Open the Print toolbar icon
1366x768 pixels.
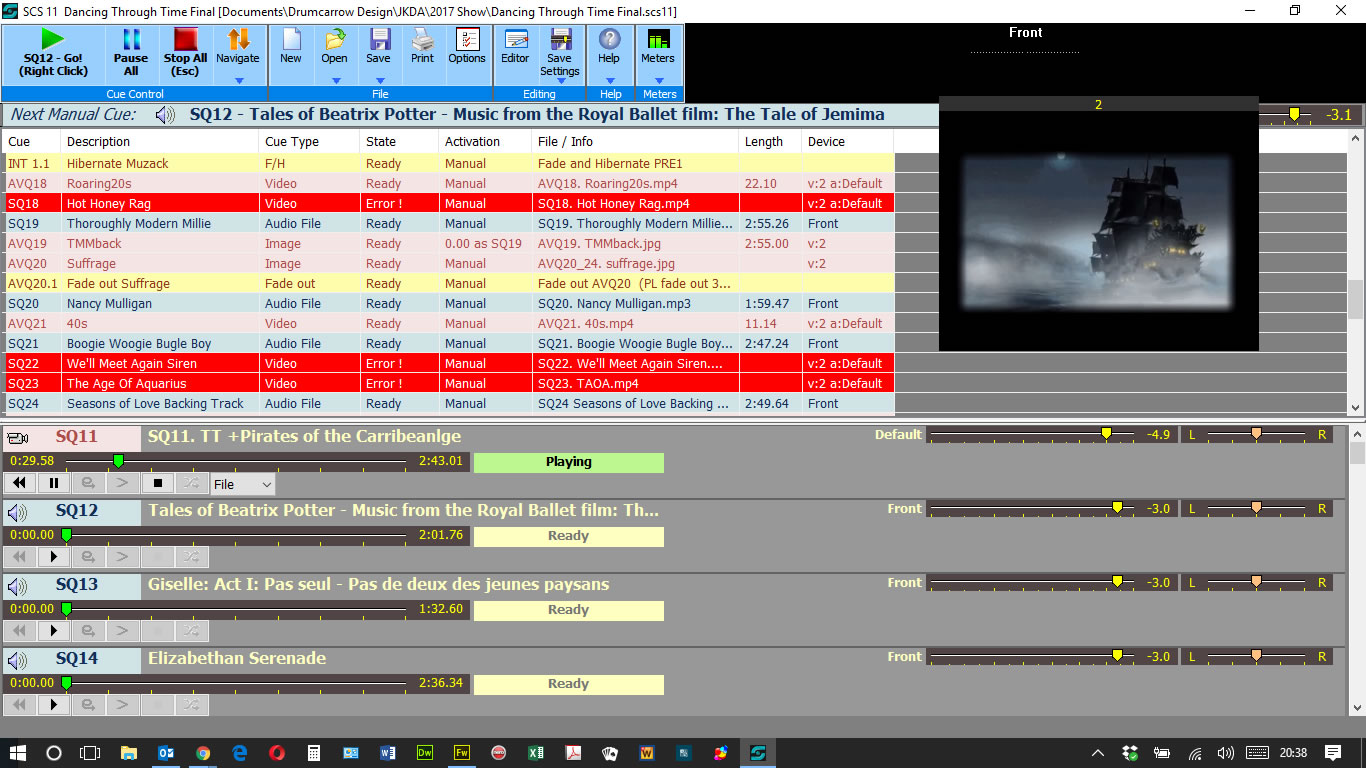click(422, 47)
